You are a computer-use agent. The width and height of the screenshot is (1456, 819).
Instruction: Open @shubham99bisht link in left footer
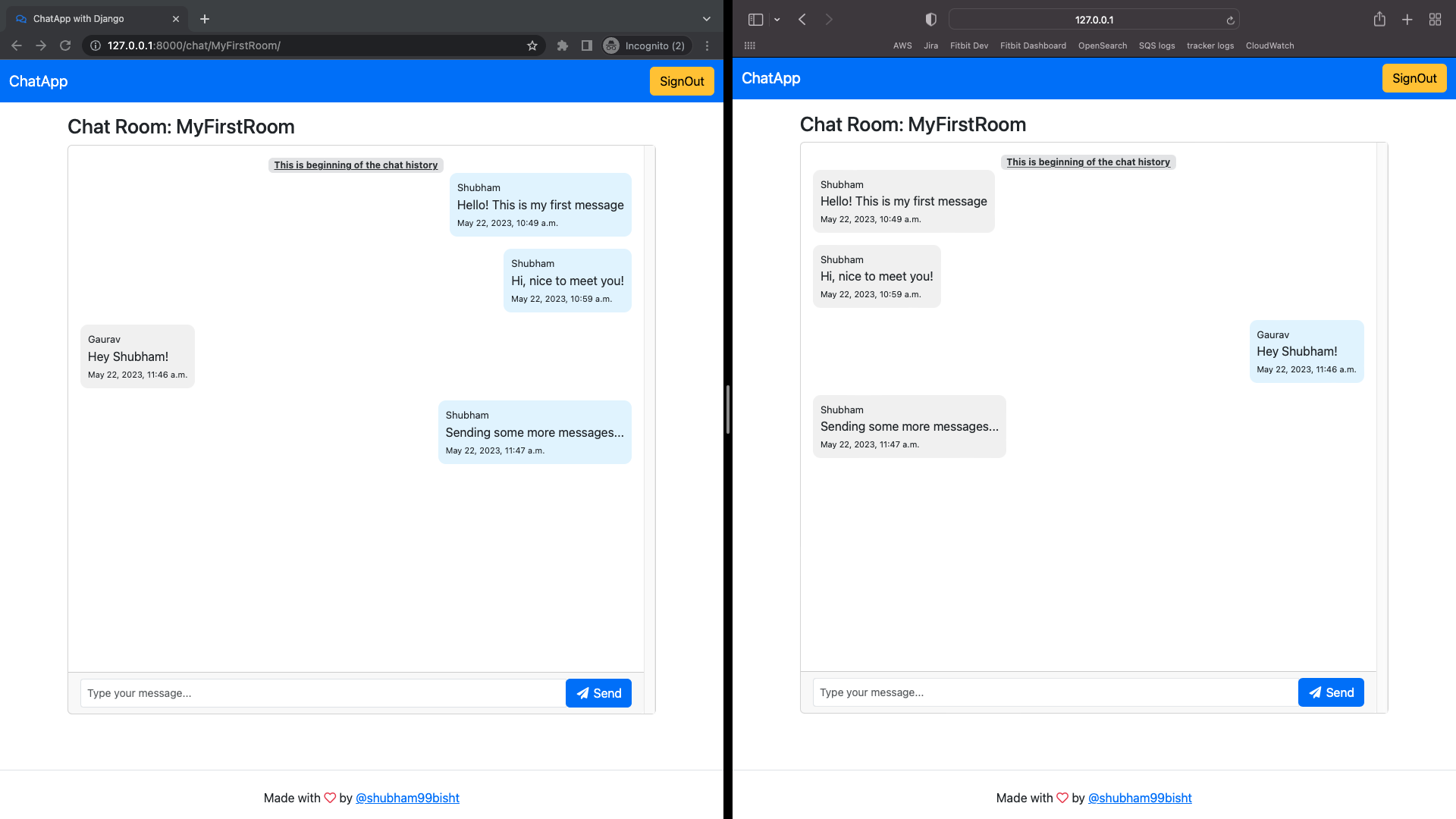point(407,798)
